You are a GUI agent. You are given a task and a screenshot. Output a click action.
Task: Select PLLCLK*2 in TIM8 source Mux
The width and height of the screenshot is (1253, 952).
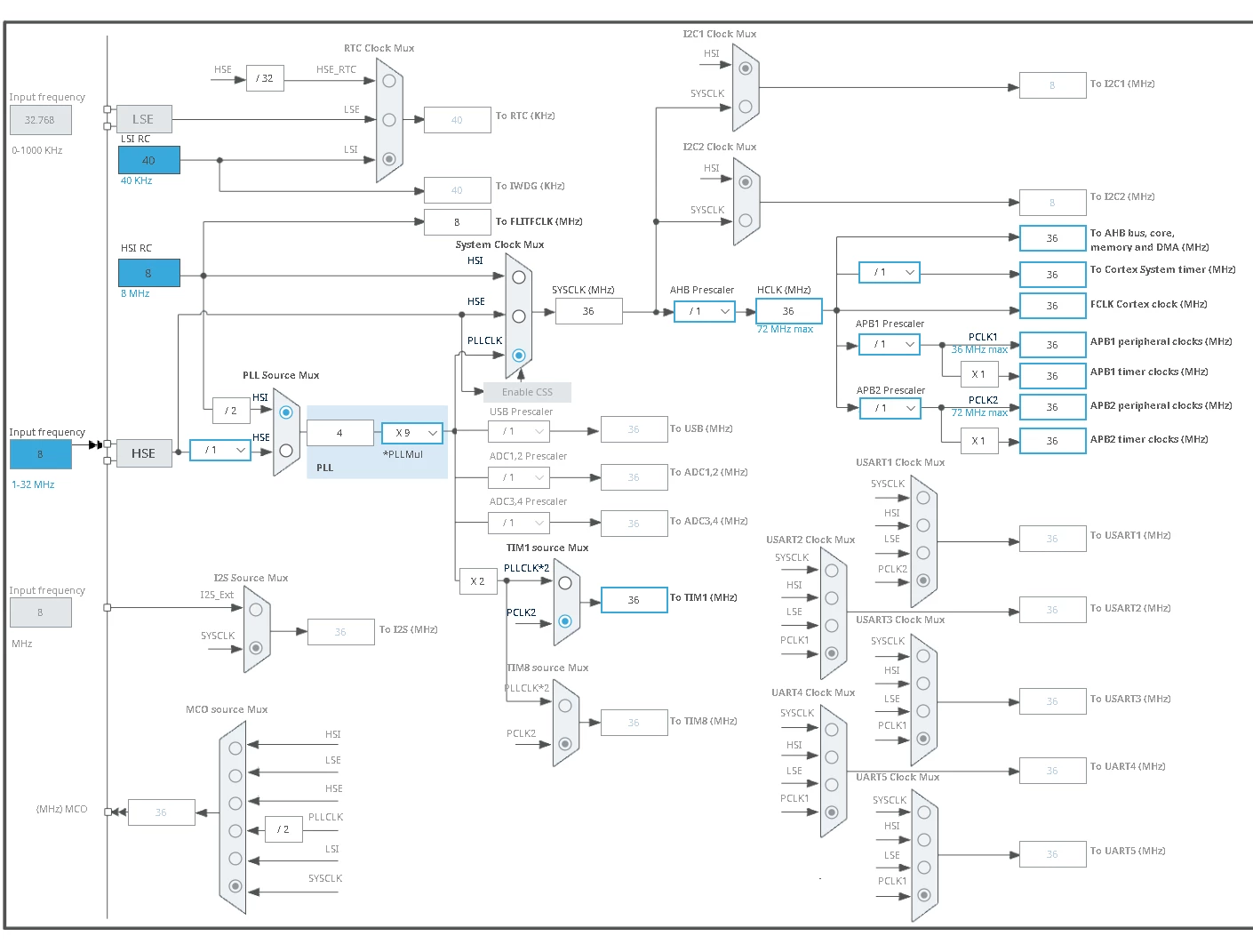click(565, 706)
